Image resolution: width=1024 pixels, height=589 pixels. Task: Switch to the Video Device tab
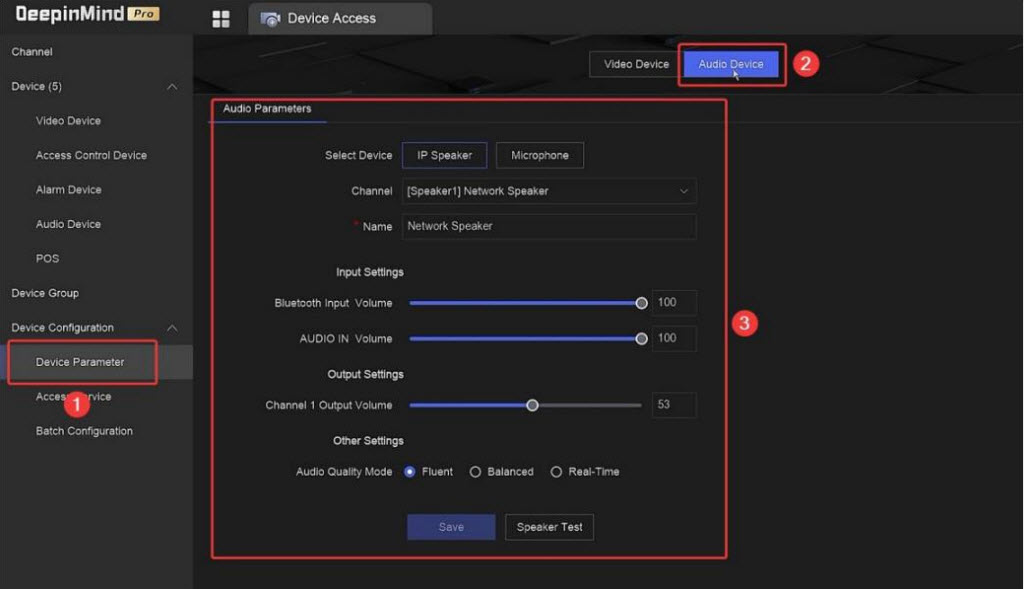pos(636,65)
